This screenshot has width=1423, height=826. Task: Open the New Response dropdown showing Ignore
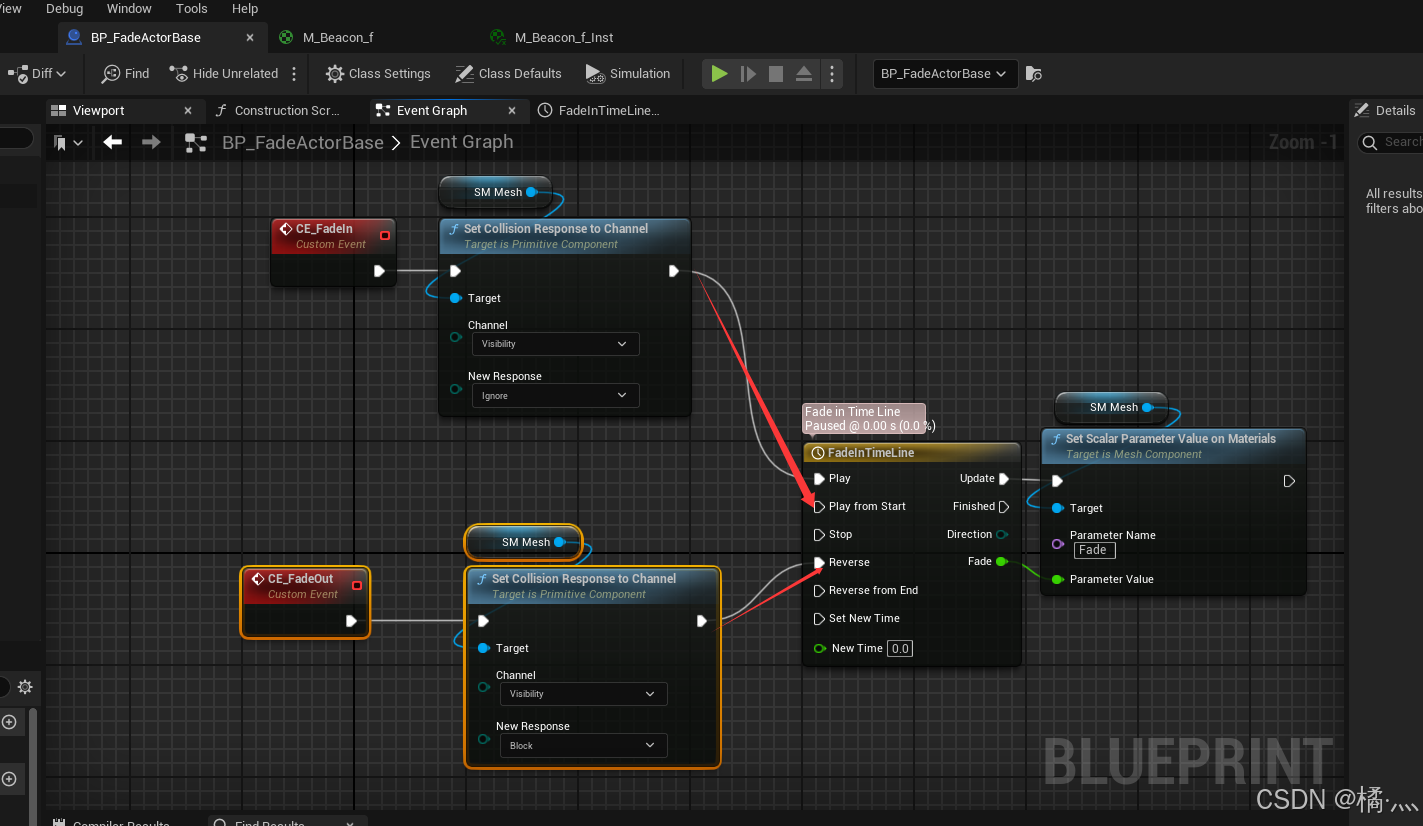(x=555, y=396)
